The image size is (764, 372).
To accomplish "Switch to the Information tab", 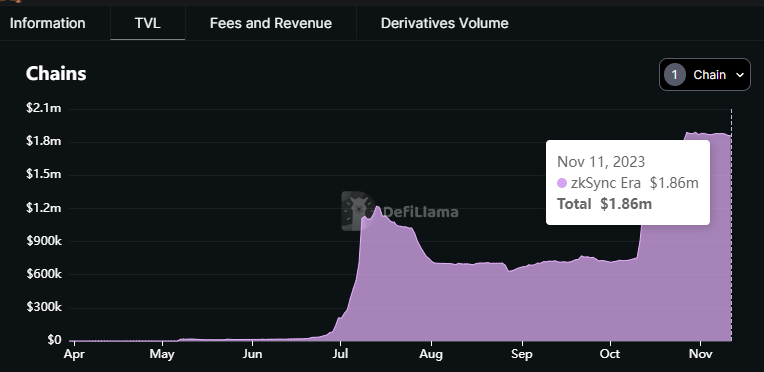I will (48, 23).
